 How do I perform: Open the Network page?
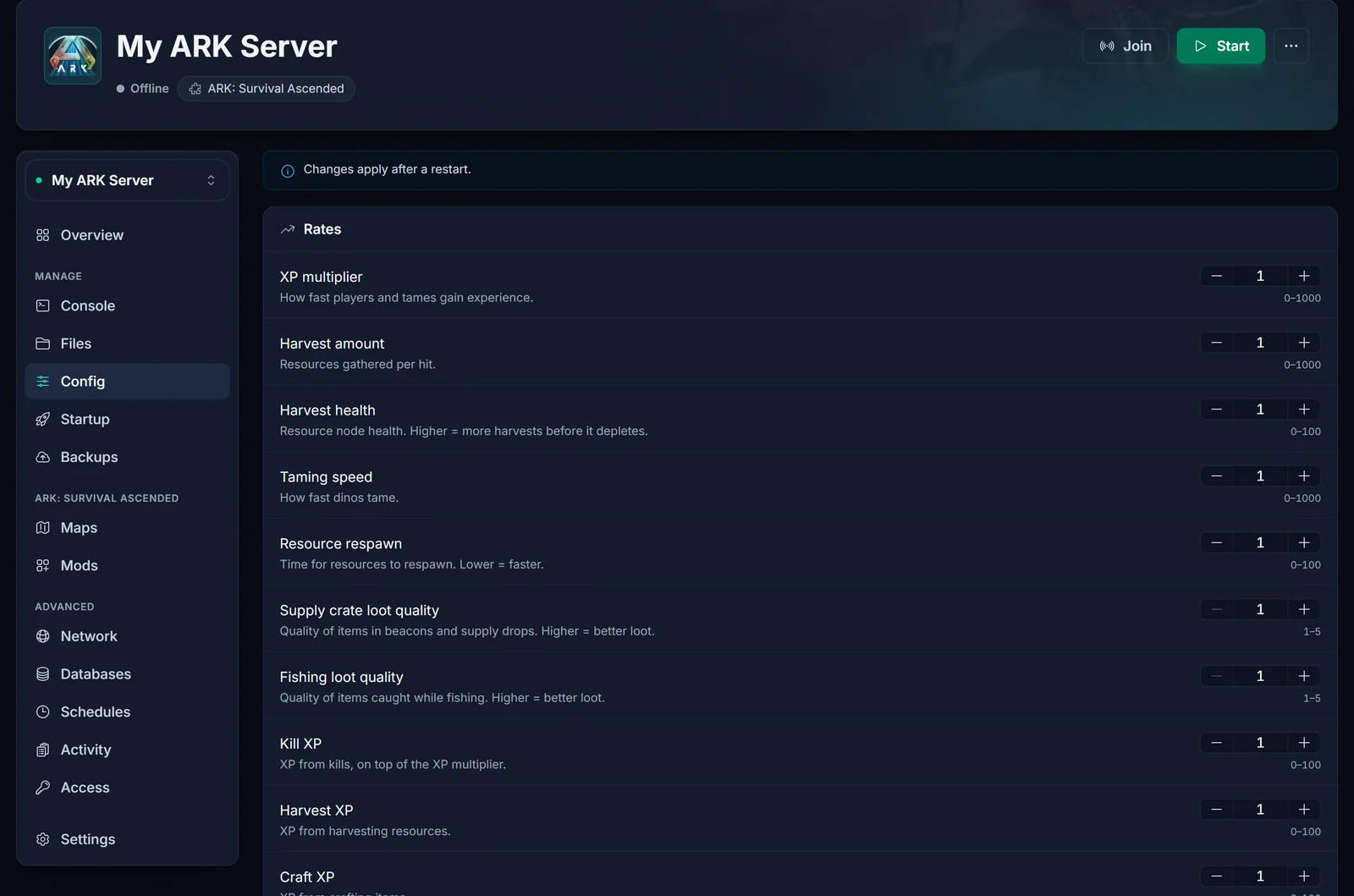(127, 636)
